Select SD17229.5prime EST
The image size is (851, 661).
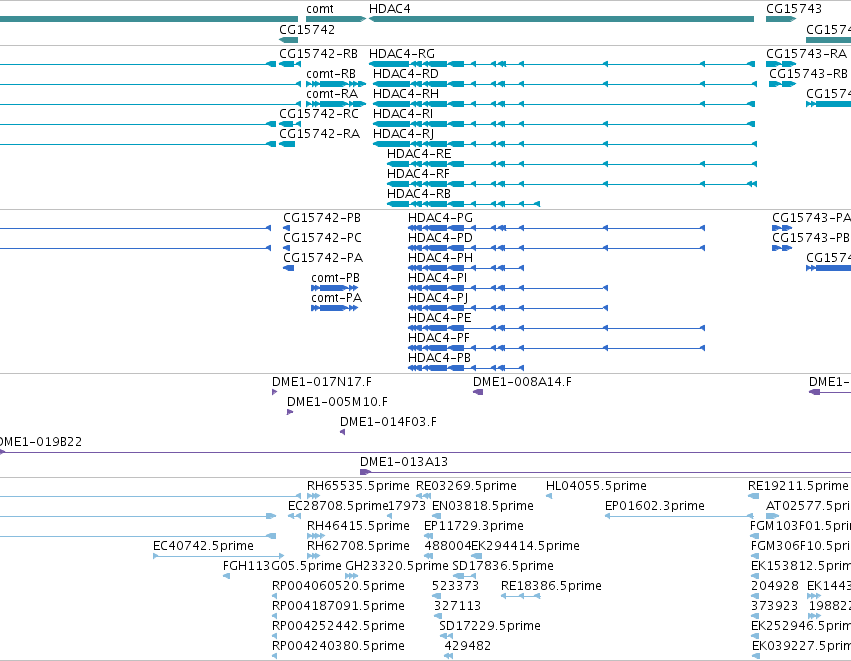(446, 636)
